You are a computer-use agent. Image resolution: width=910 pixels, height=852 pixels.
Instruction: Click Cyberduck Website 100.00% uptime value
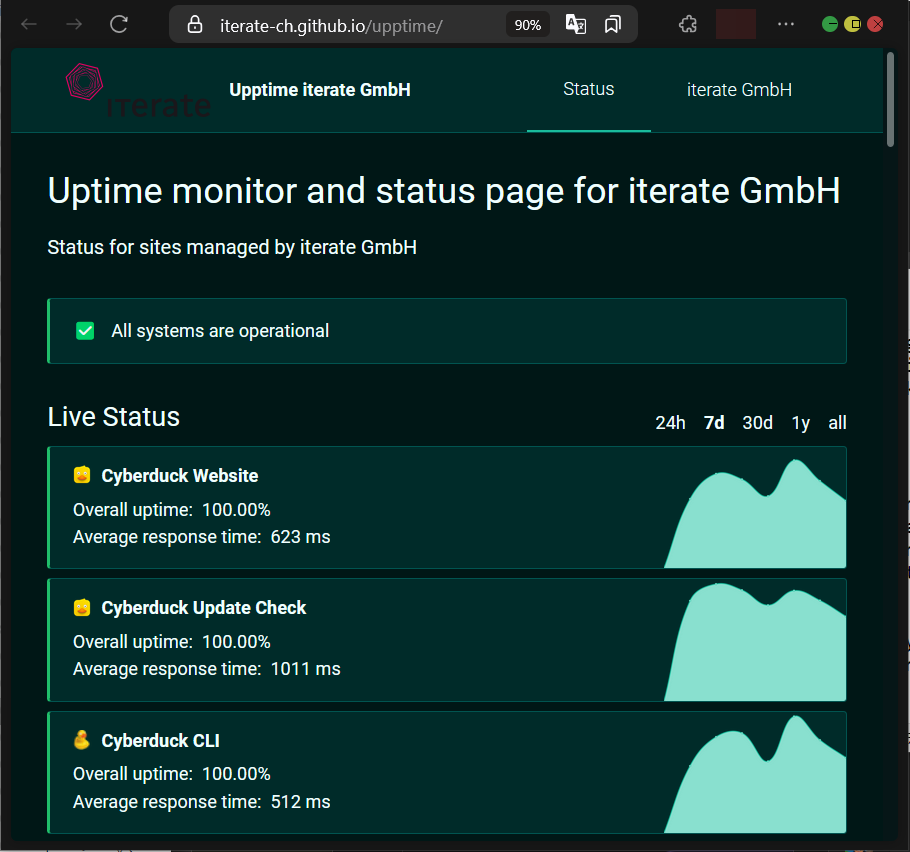click(x=236, y=510)
